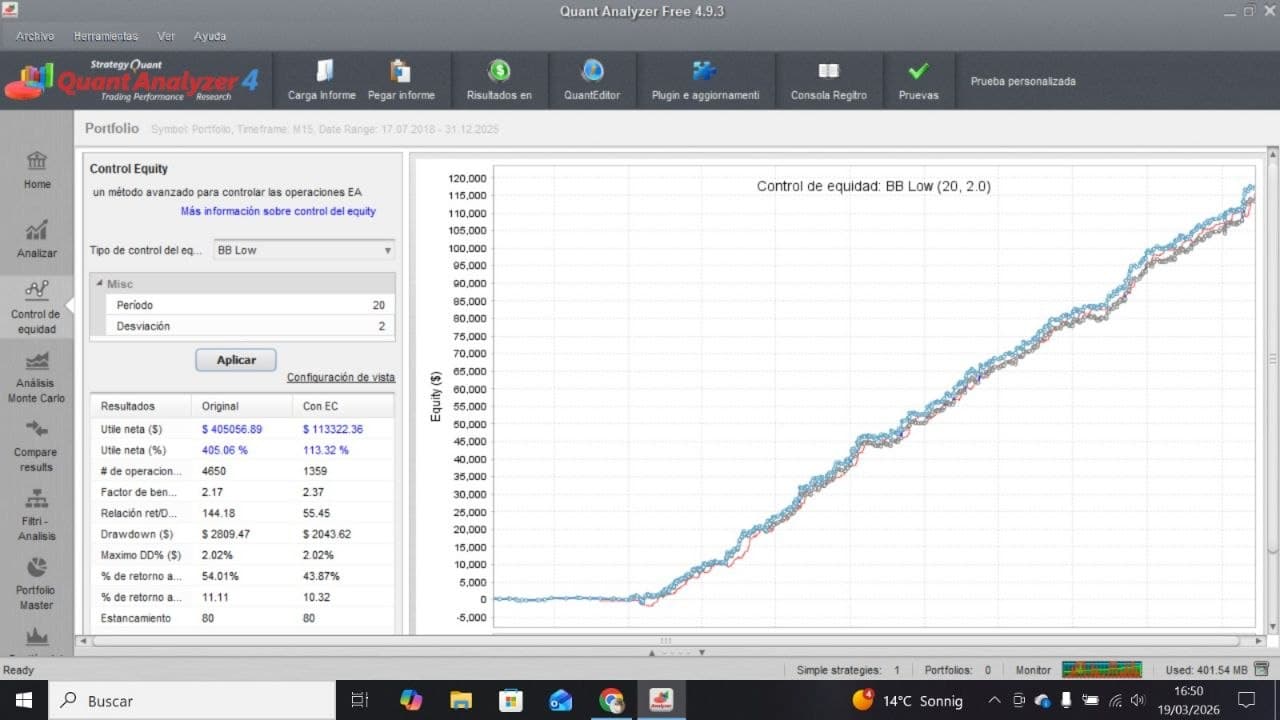Open the Archivo menu
The image size is (1280, 720).
click(x=35, y=36)
